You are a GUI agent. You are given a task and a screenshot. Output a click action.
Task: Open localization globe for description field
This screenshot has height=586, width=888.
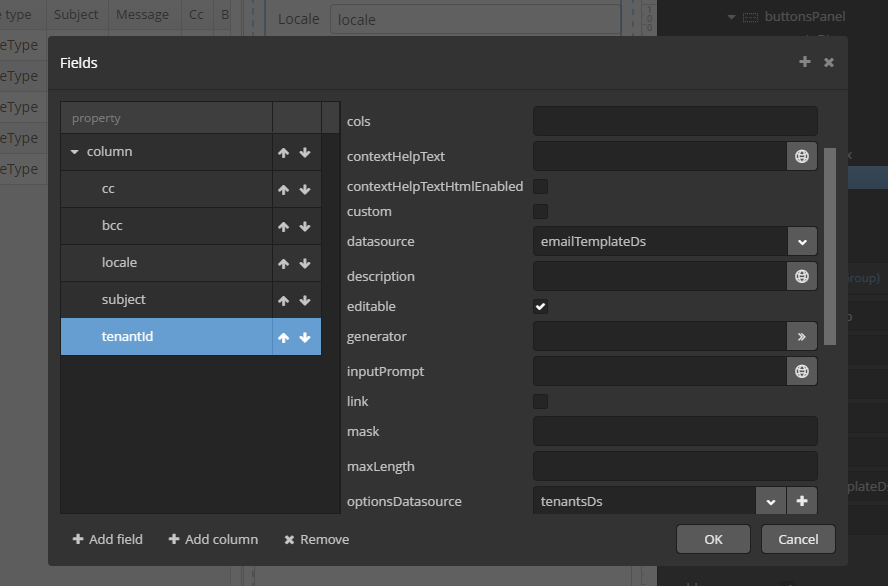pyautogui.click(x=801, y=276)
